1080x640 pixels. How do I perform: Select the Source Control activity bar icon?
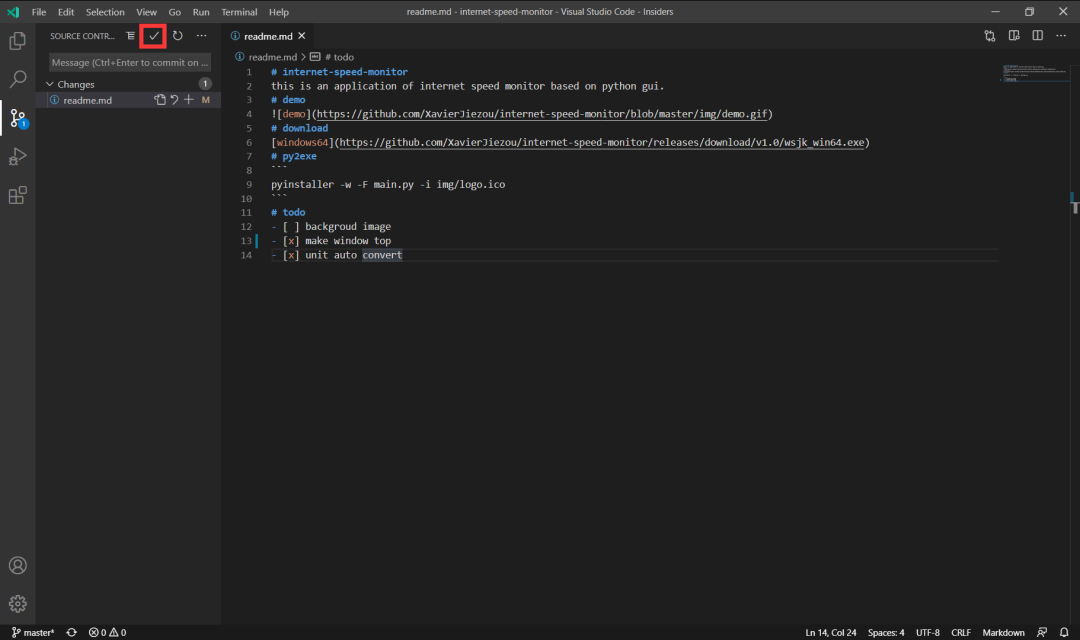pyautogui.click(x=18, y=118)
